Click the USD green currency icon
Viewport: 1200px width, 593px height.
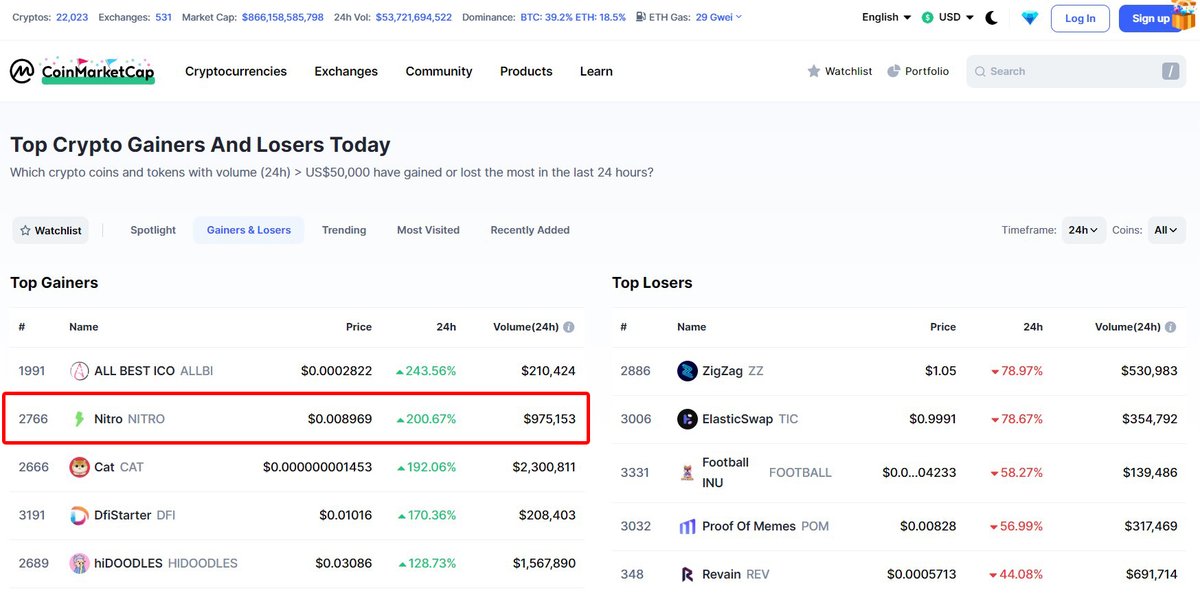[x=928, y=18]
